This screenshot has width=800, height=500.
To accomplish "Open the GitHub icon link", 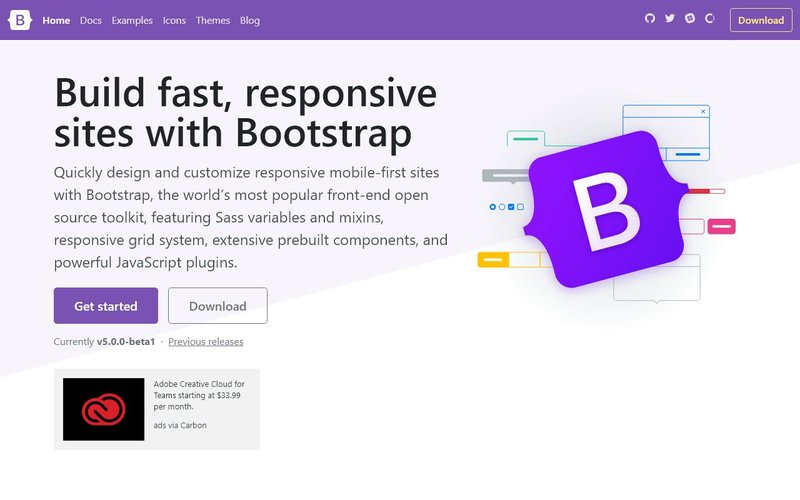I will pyautogui.click(x=649, y=19).
